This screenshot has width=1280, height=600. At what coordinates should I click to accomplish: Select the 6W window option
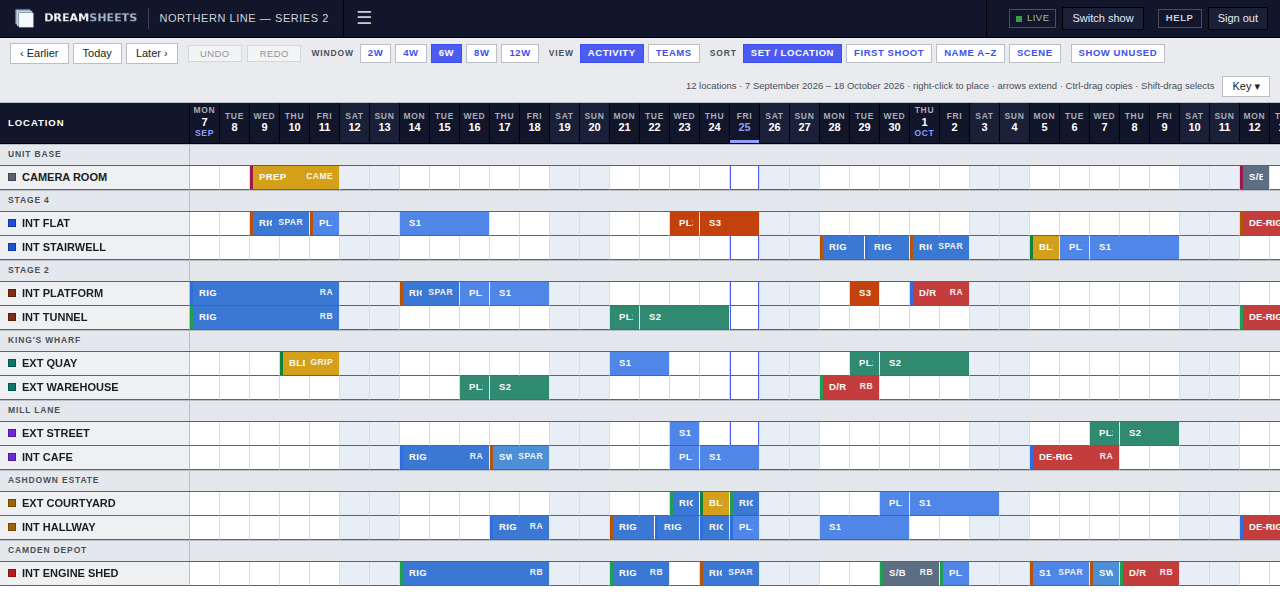[x=446, y=53]
